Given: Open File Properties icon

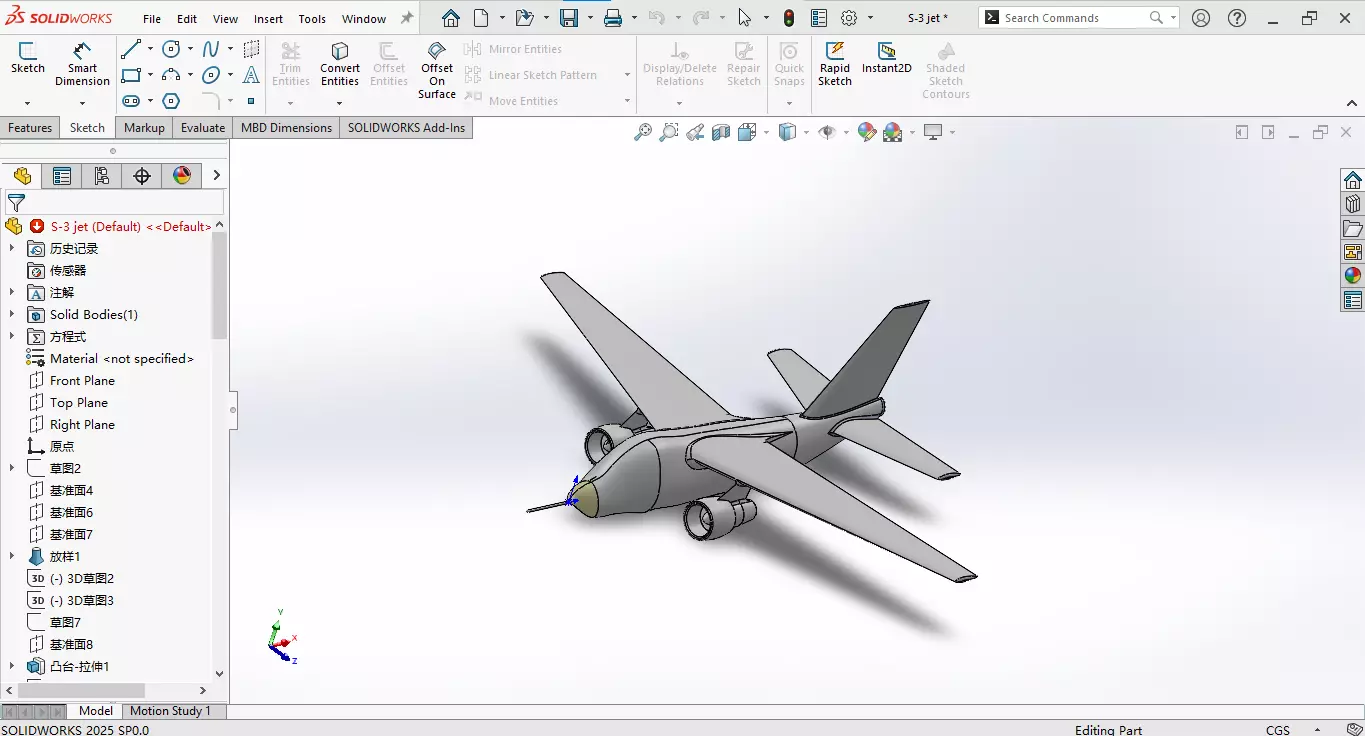Looking at the screenshot, I should click(x=819, y=18).
